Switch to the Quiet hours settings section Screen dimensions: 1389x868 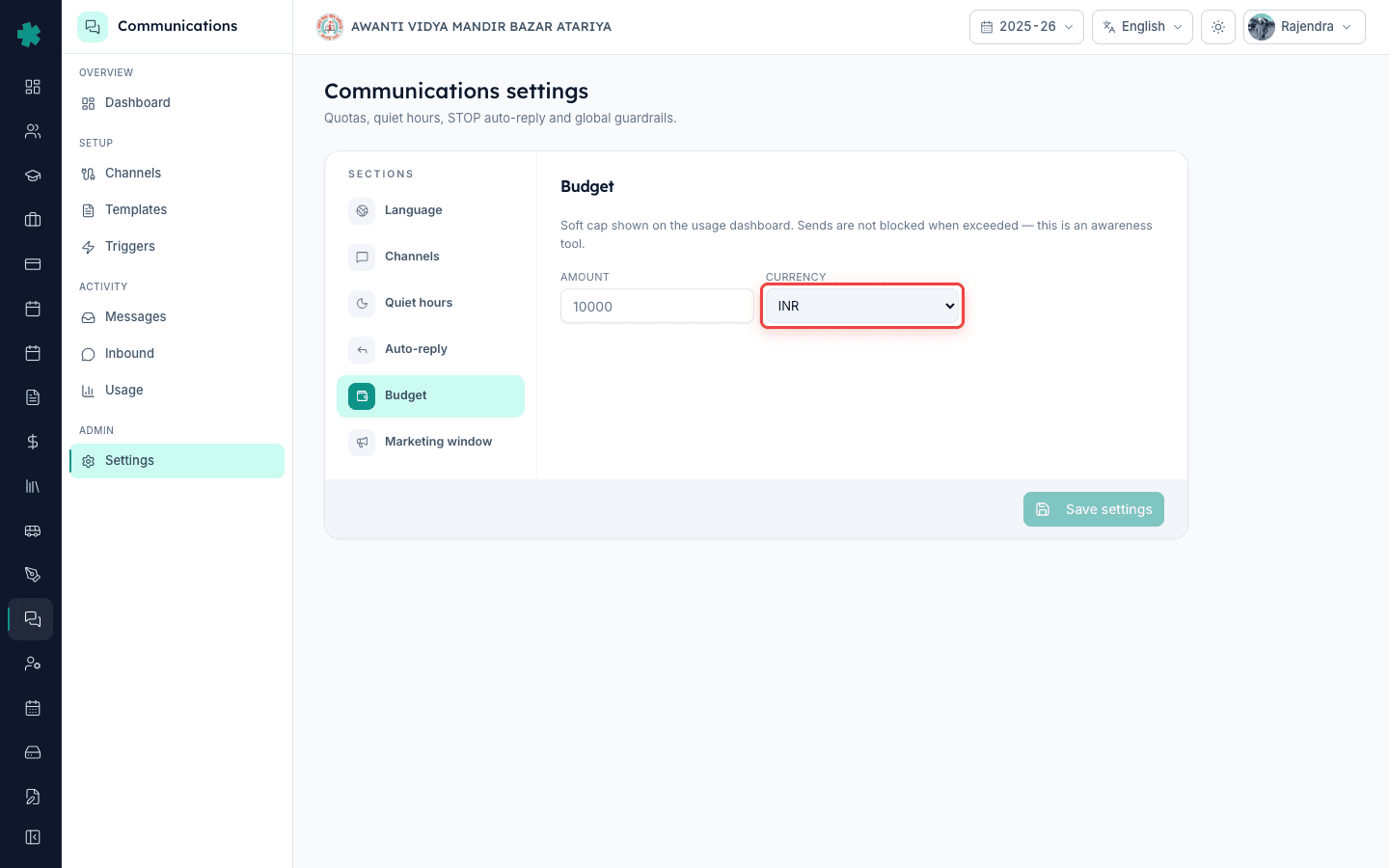(430, 303)
